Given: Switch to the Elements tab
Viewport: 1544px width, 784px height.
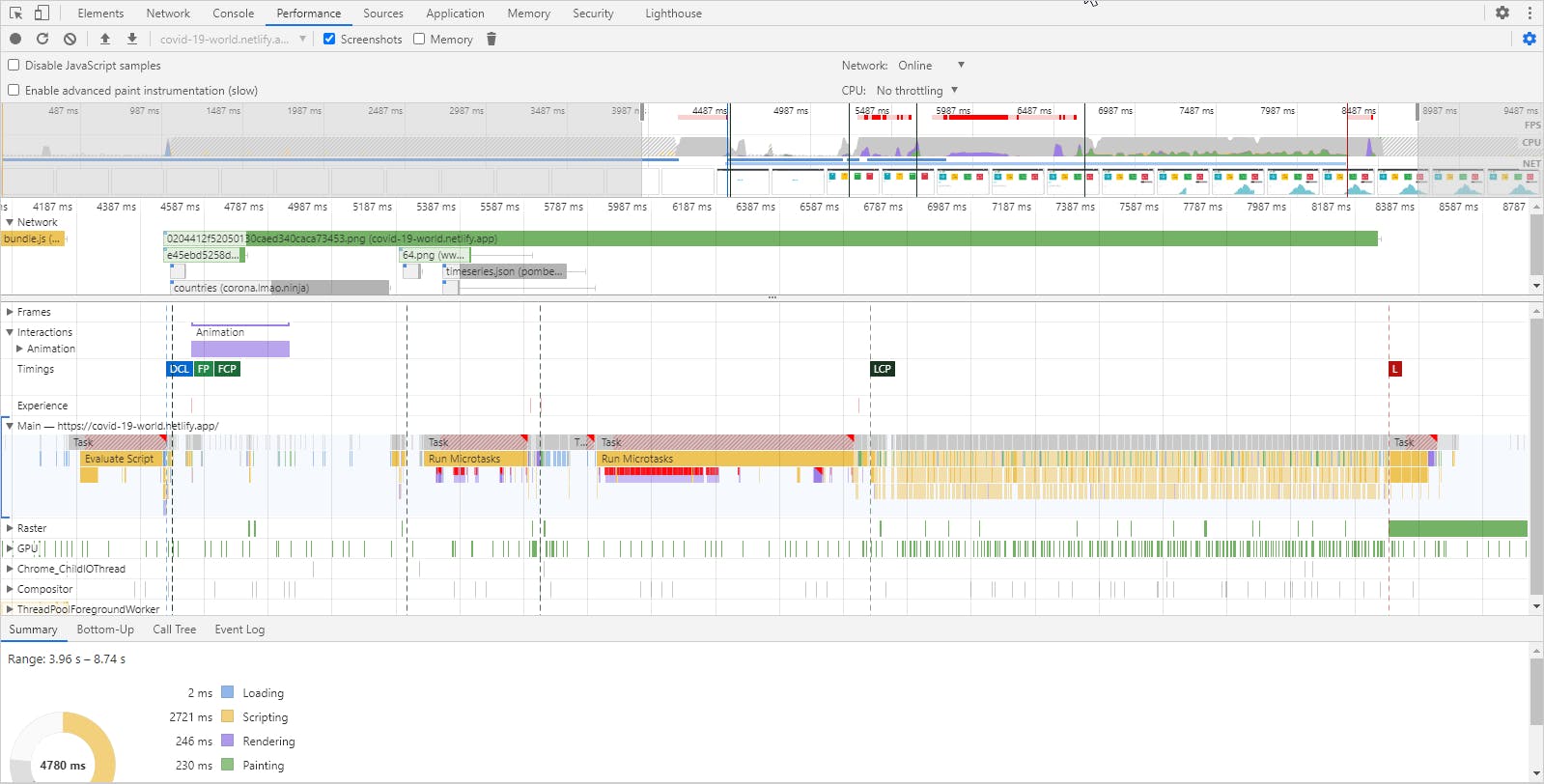Looking at the screenshot, I should (x=100, y=14).
